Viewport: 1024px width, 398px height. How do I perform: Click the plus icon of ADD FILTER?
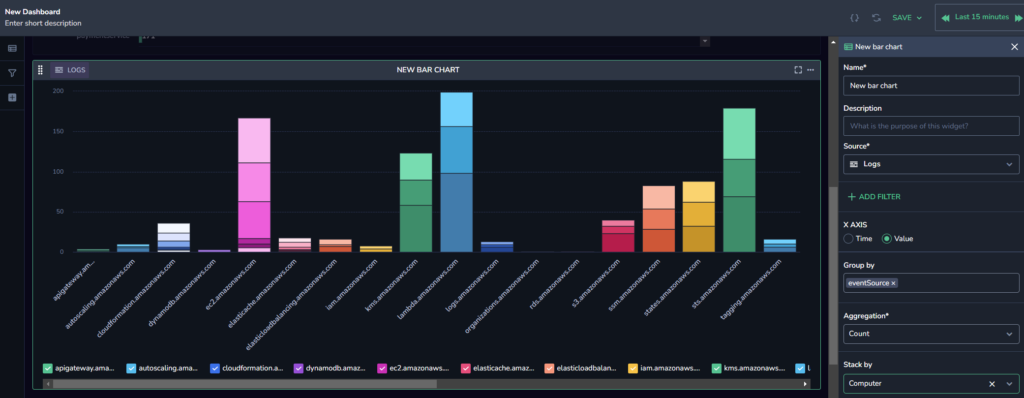pos(851,197)
